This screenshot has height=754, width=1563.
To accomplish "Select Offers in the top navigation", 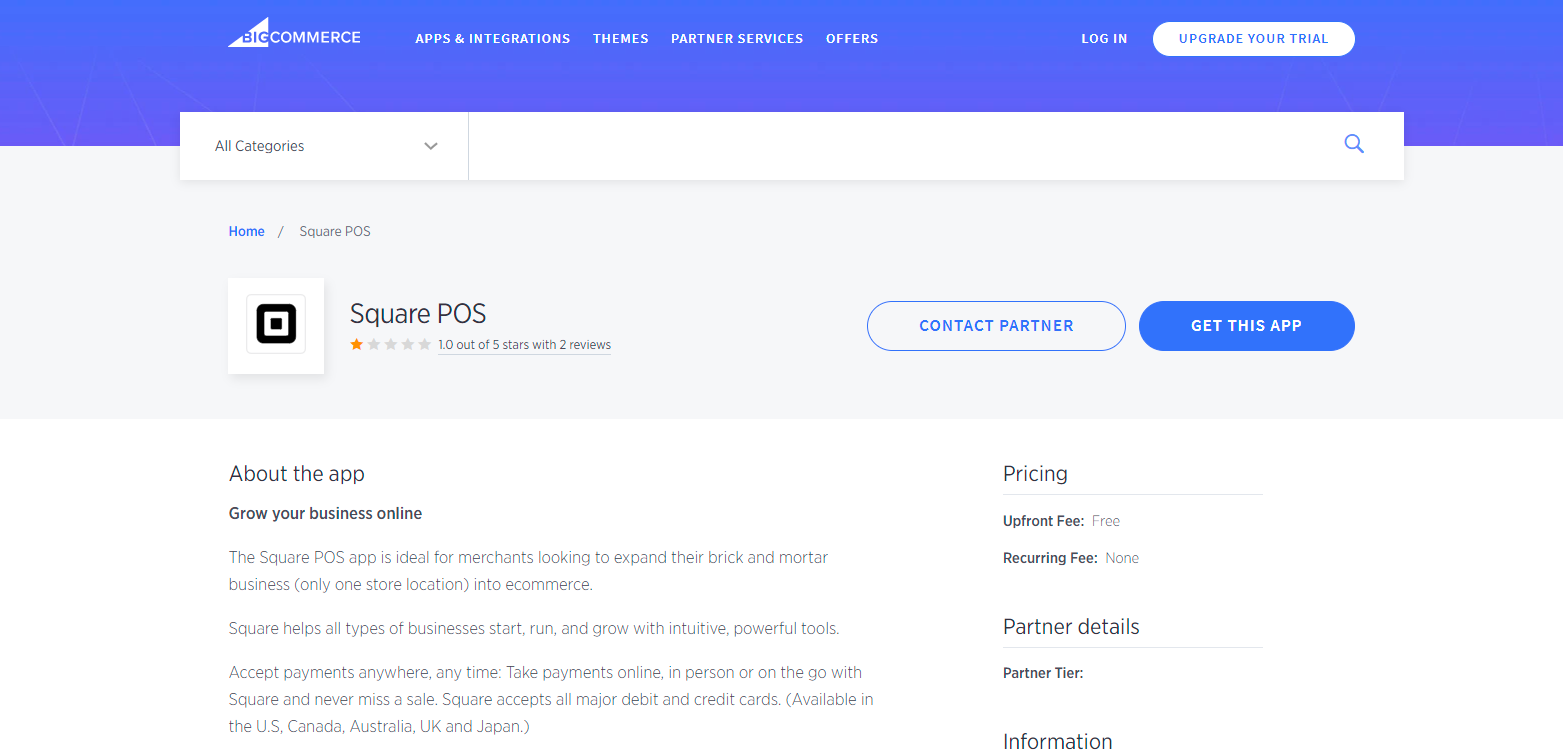I will tap(851, 39).
